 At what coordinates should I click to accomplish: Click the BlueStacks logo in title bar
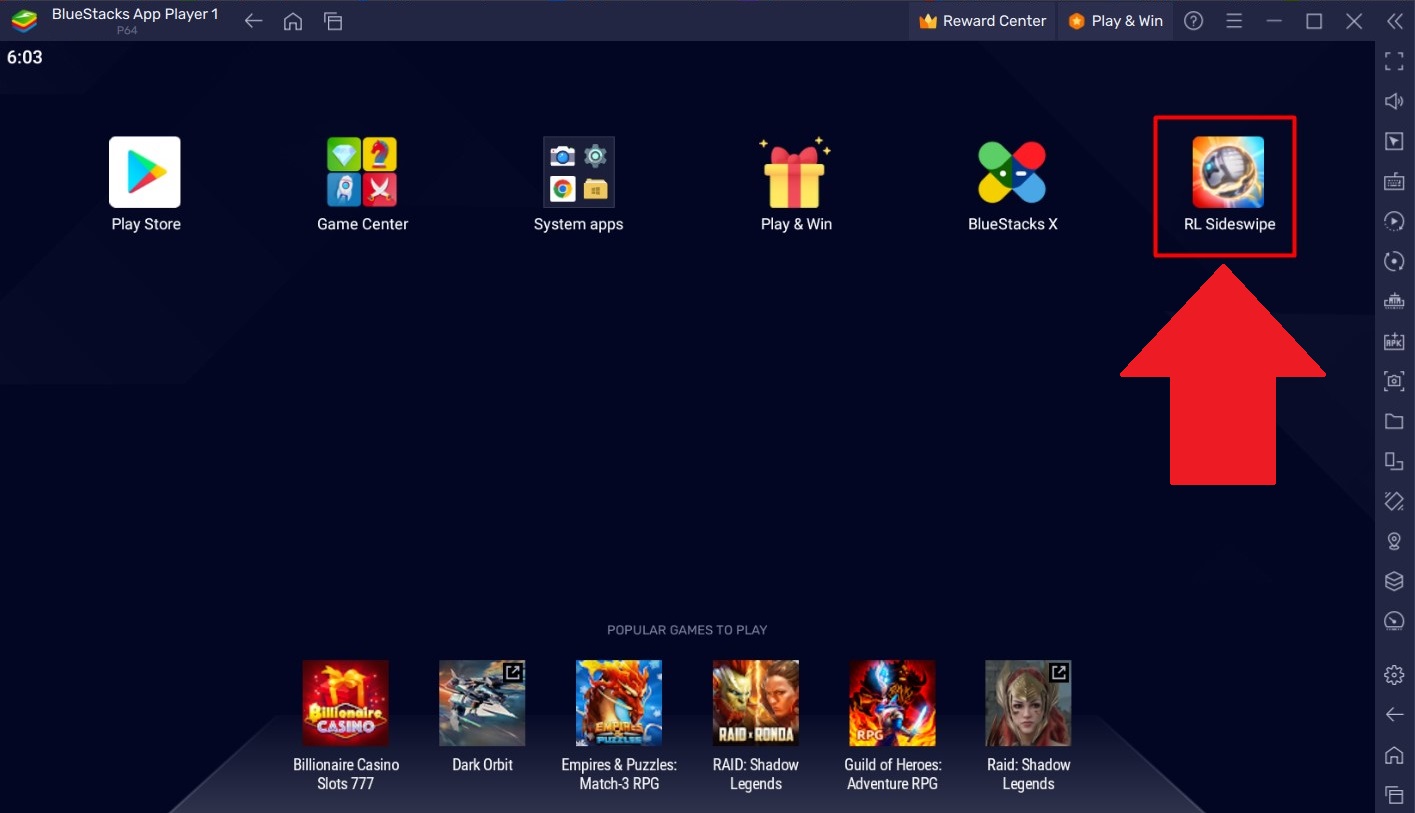[x=25, y=21]
